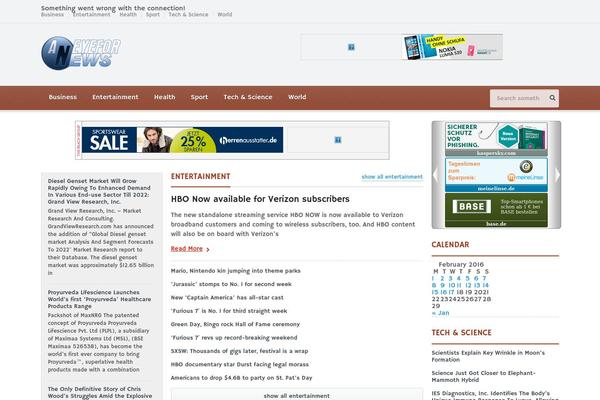Click the 'February 2016' calendar caption
This screenshot has width=600, height=400.
[x=461, y=264]
